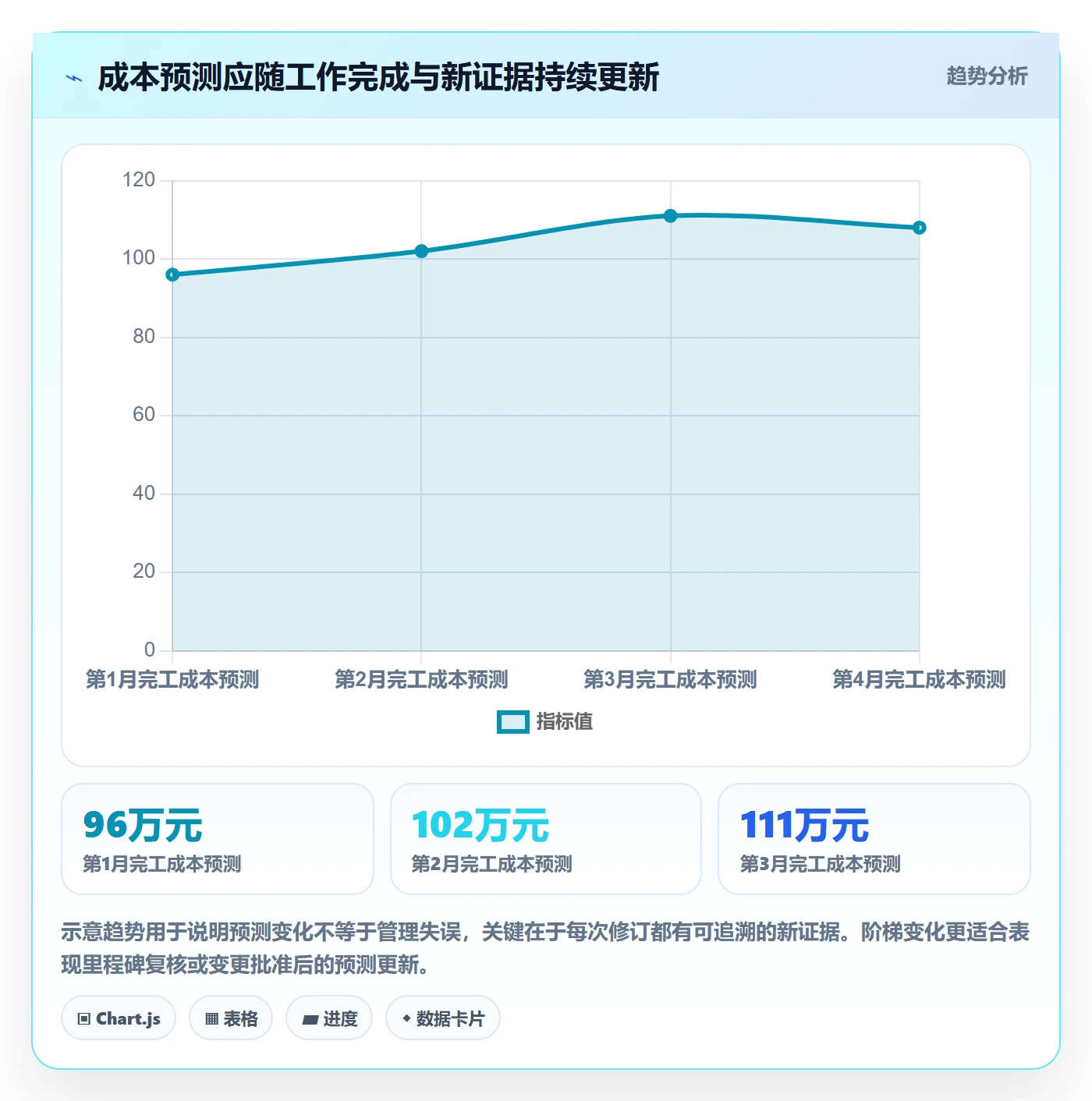Select the 第2月 data point on chart

421,251
